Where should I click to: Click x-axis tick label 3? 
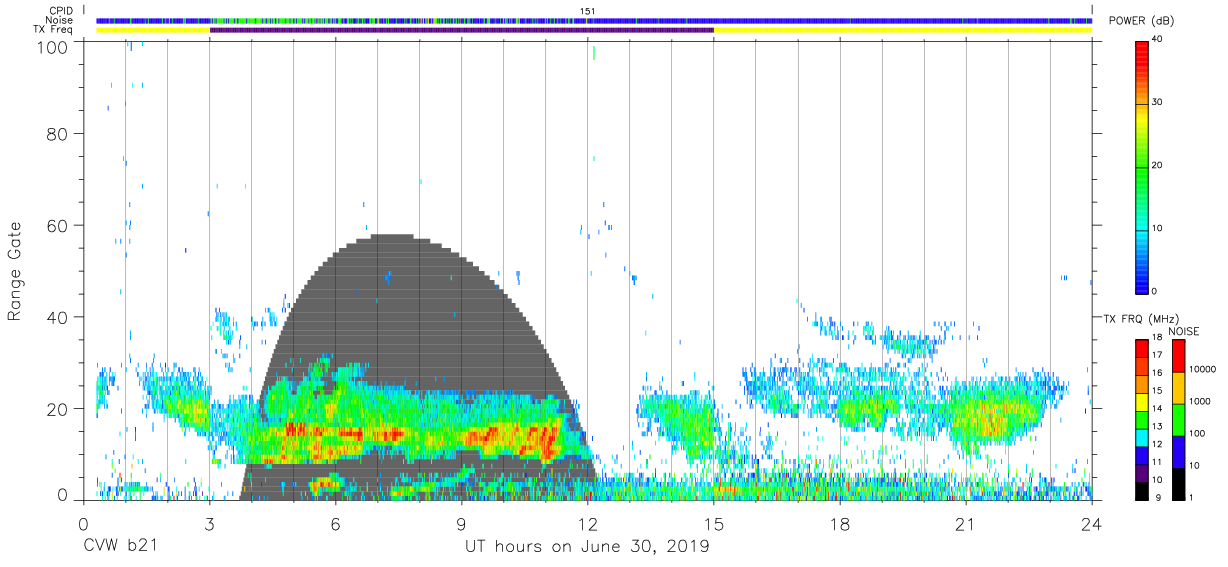[209, 524]
